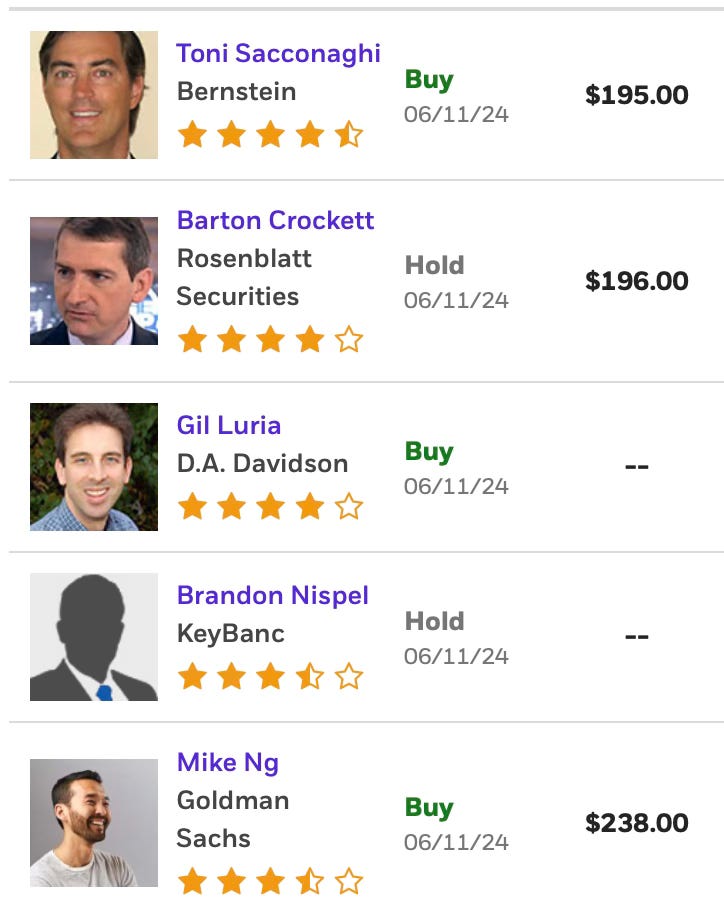Click Mike Ng's profile photo
Screen dimensions: 724x916
pyautogui.click(x=94, y=823)
